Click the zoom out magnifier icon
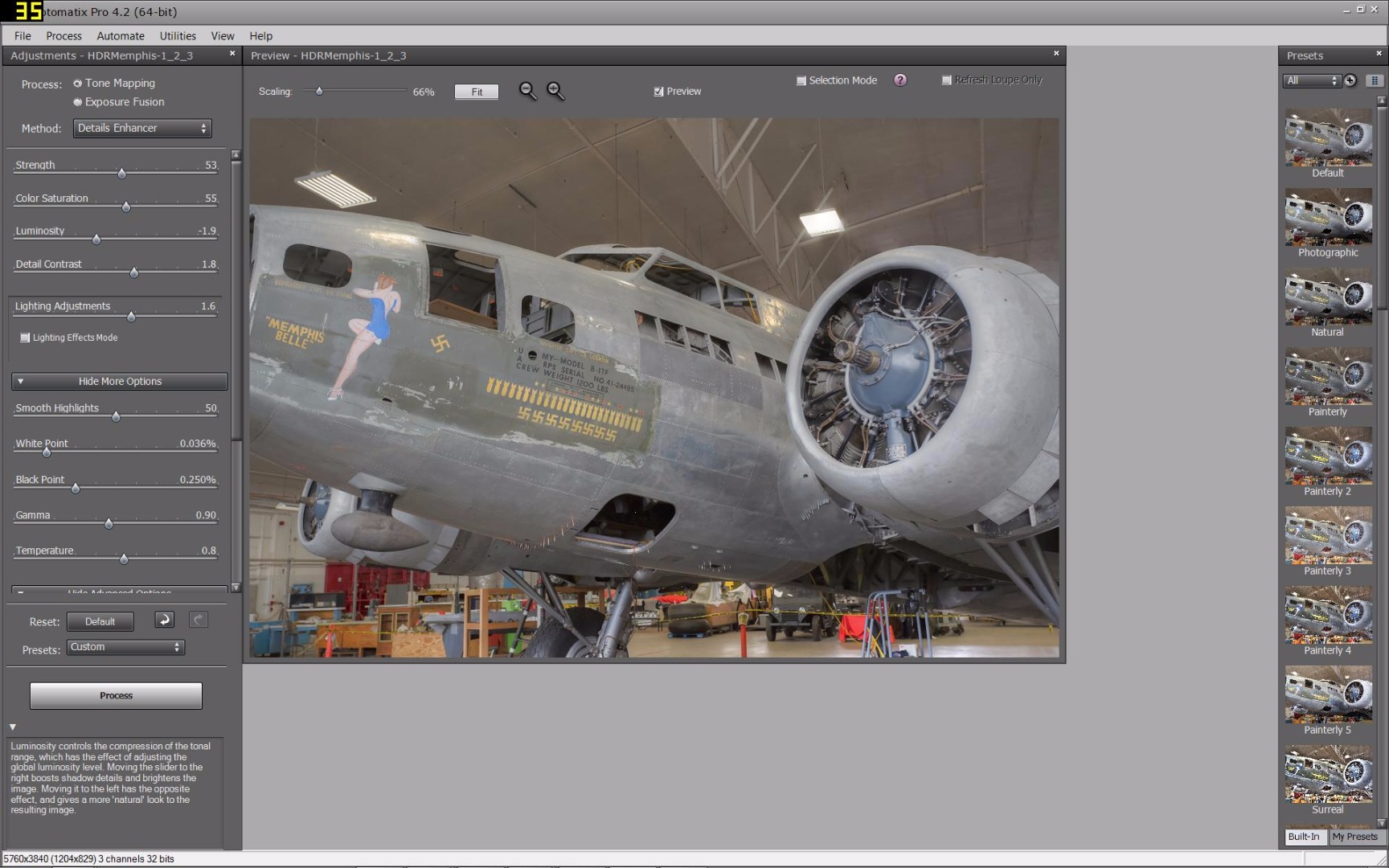Screen dimensions: 1389x868 pos(527,91)
